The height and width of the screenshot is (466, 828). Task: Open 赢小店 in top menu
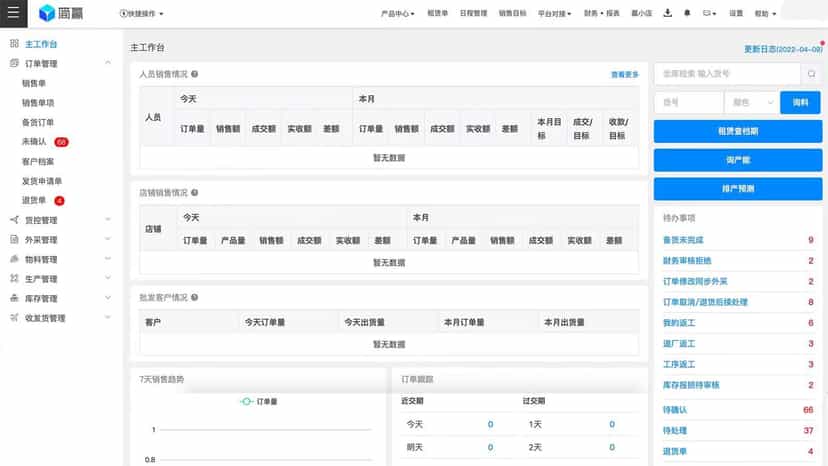tap(642, 13)
